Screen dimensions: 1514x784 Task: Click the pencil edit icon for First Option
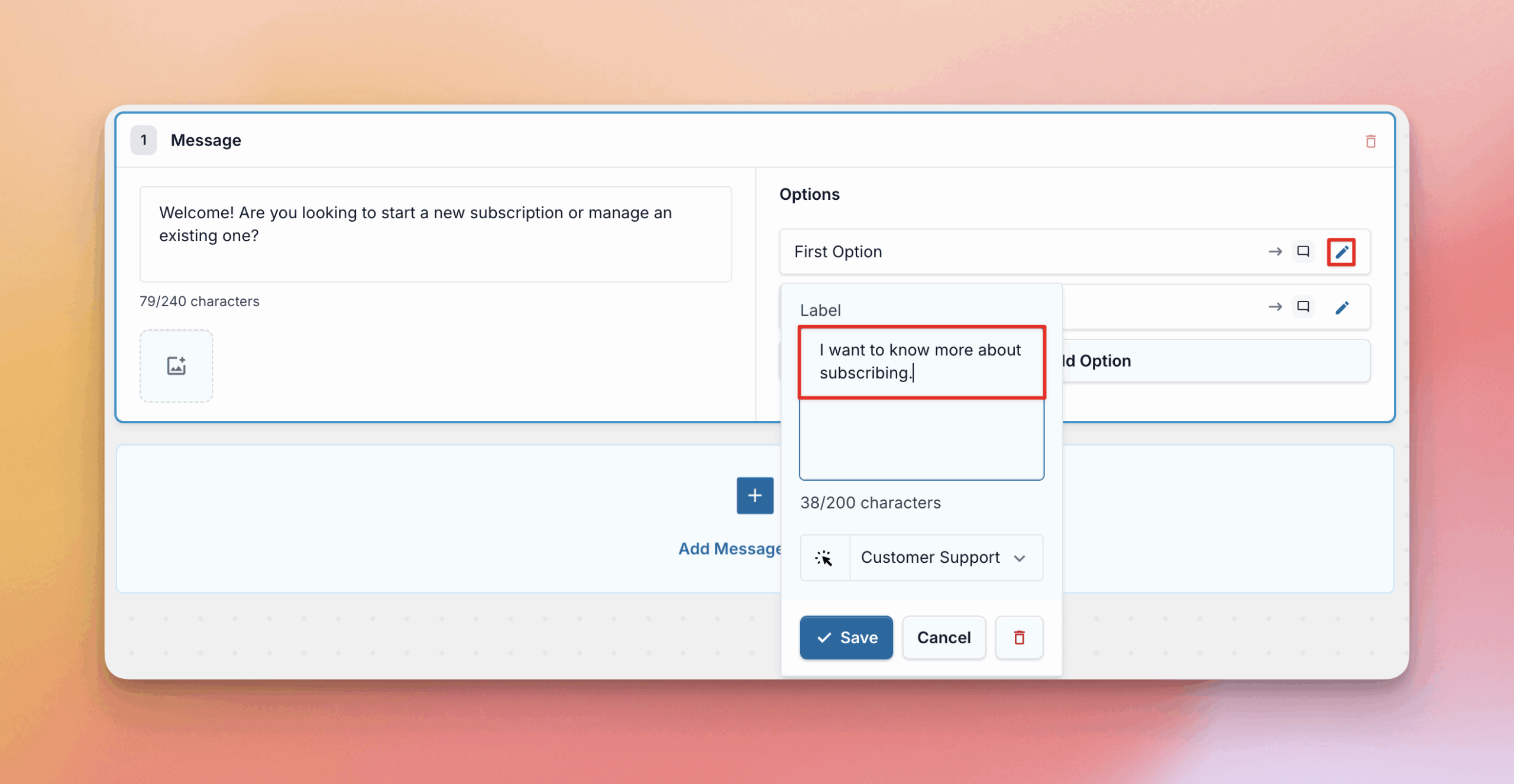[1341, 252]
